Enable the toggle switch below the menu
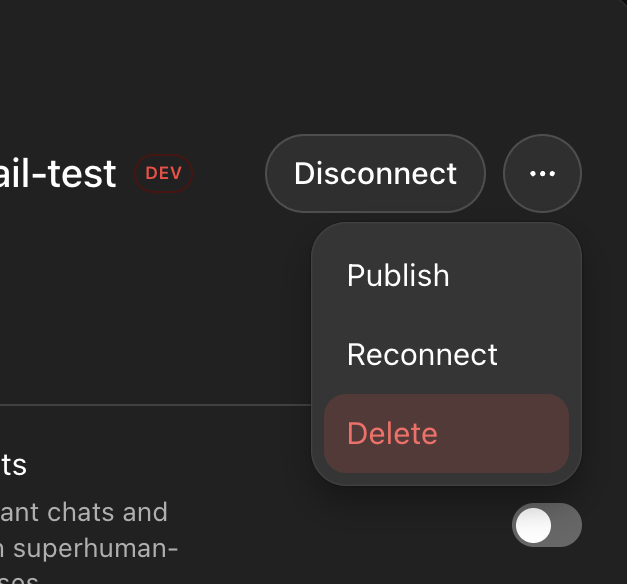The width and height of the screenshot is (627, 584). pos(546,525)
